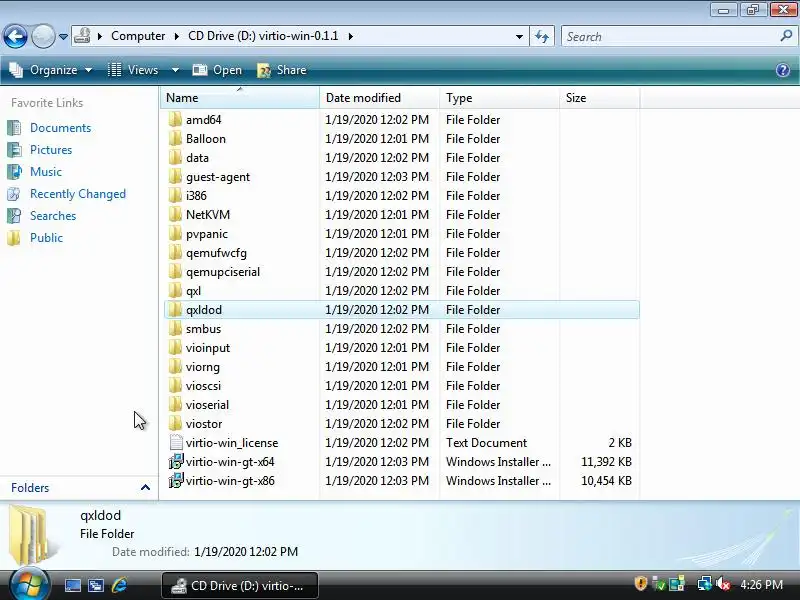Select the vioserial folder icon
800x600 pixels.
[175, 405]
